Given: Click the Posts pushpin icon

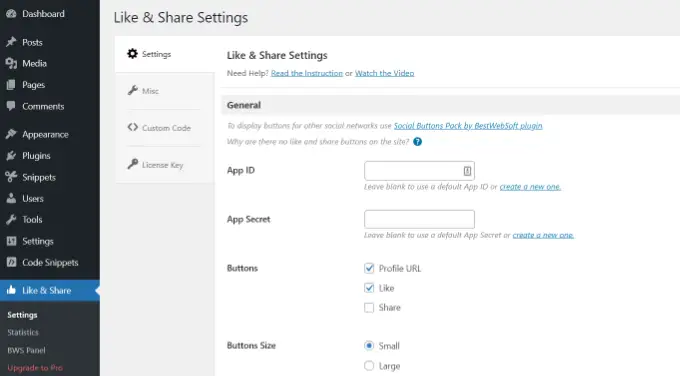Looking at the screenshot, I should tap(11, 42).
